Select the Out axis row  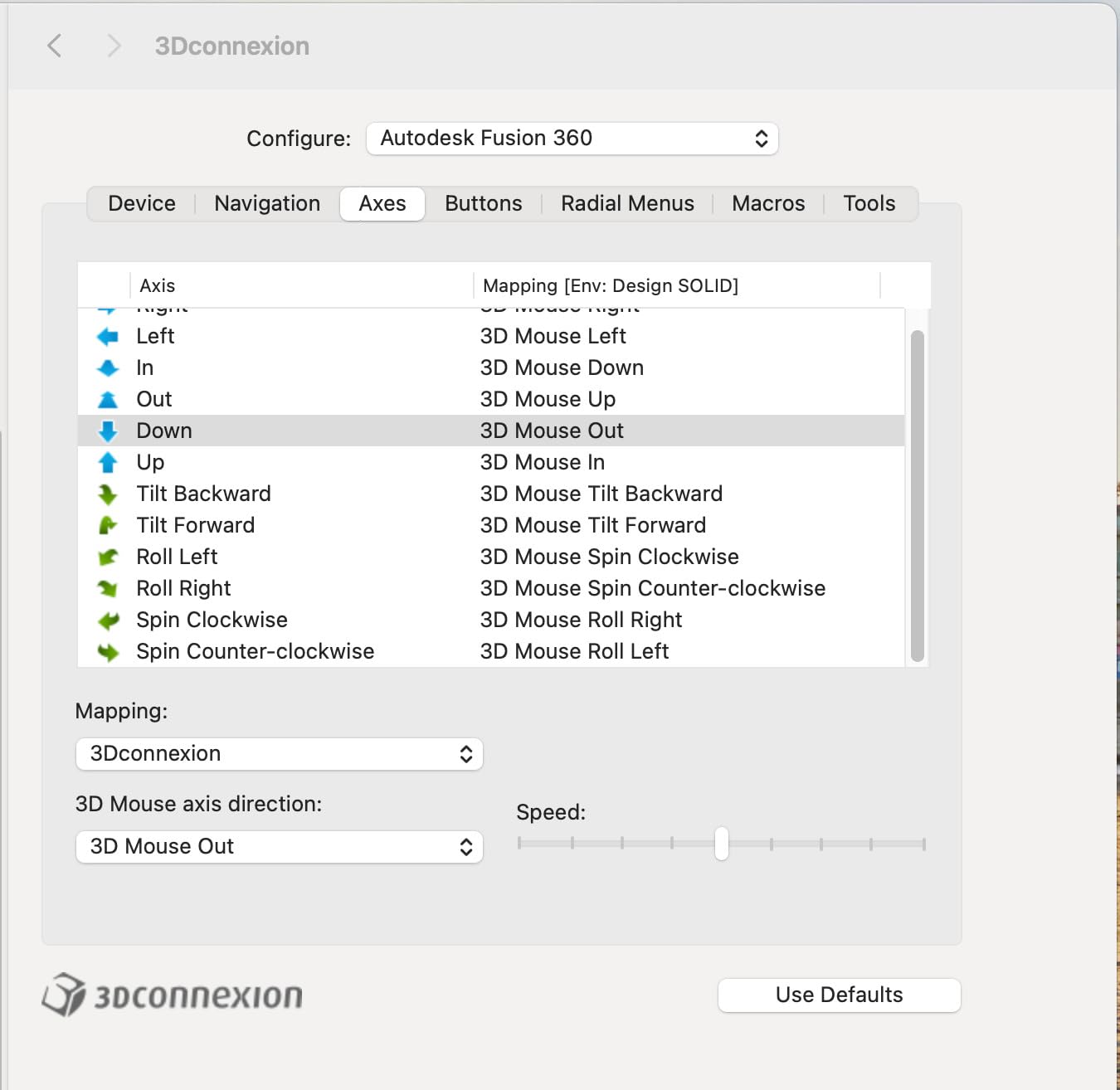click(x=491, y=400)
